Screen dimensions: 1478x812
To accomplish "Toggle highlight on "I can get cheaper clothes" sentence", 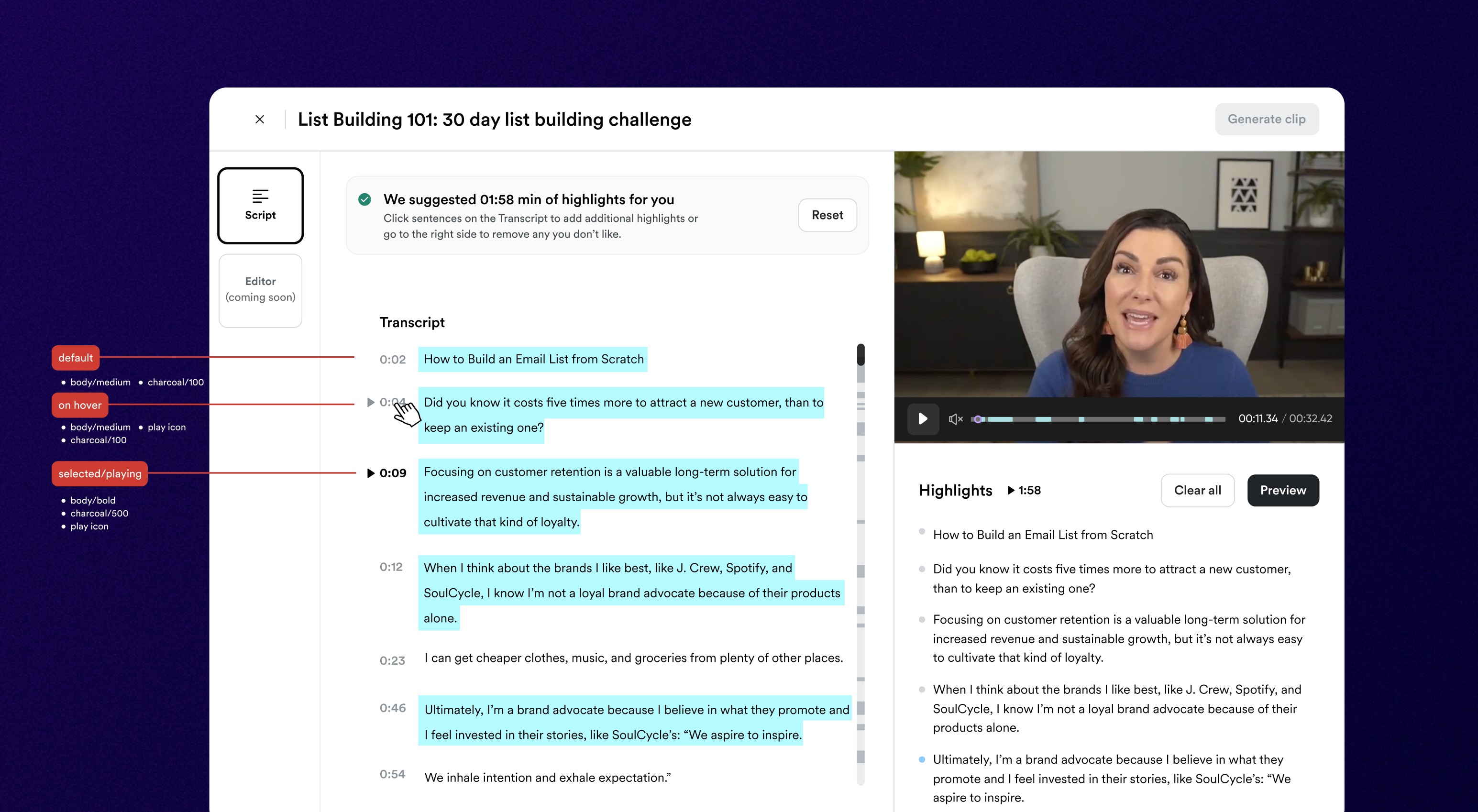I will 633,658.
